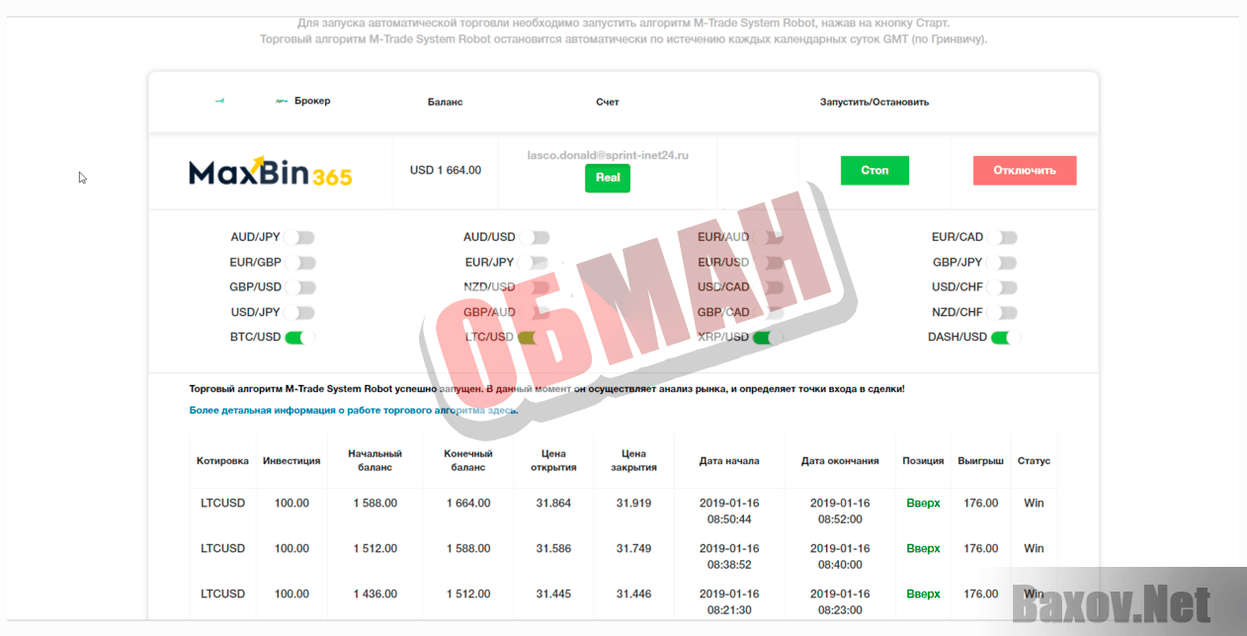Viewport: 1247px width, 636px height.
Task: Click the Котировка column header
Action: tap(222, 461)
